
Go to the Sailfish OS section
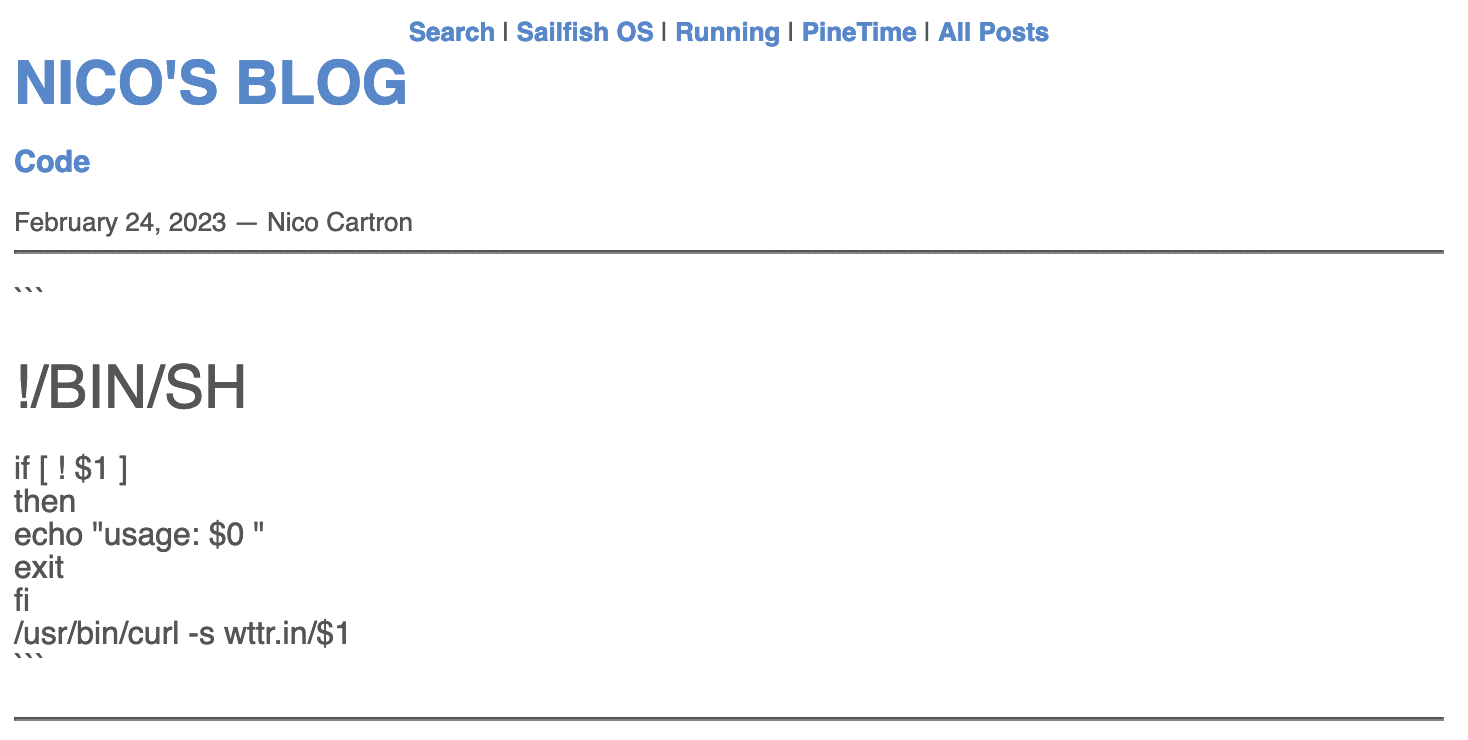coord(584,32)
